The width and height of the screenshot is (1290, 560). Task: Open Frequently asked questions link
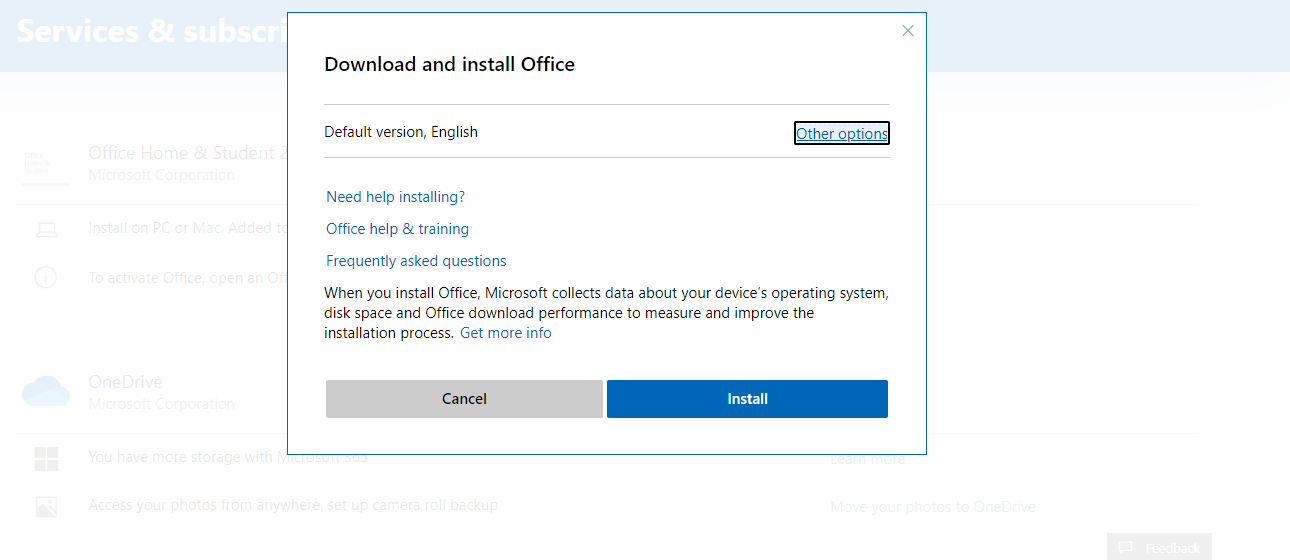(416, 261)
